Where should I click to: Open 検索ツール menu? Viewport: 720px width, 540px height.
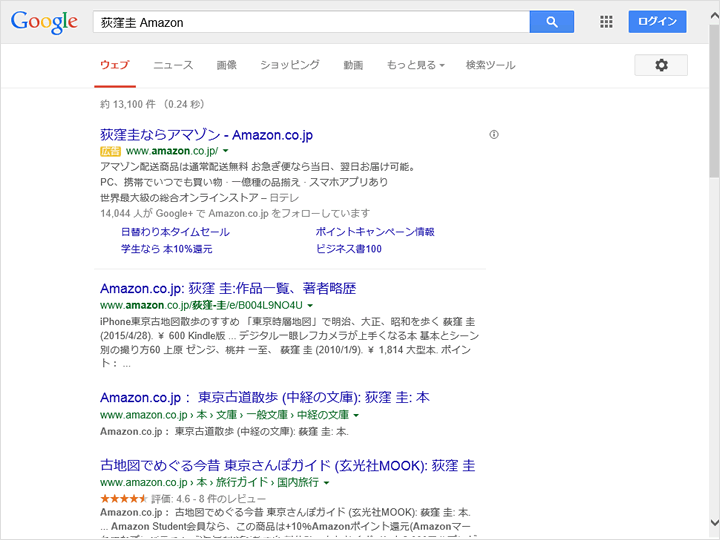[490, 65]
